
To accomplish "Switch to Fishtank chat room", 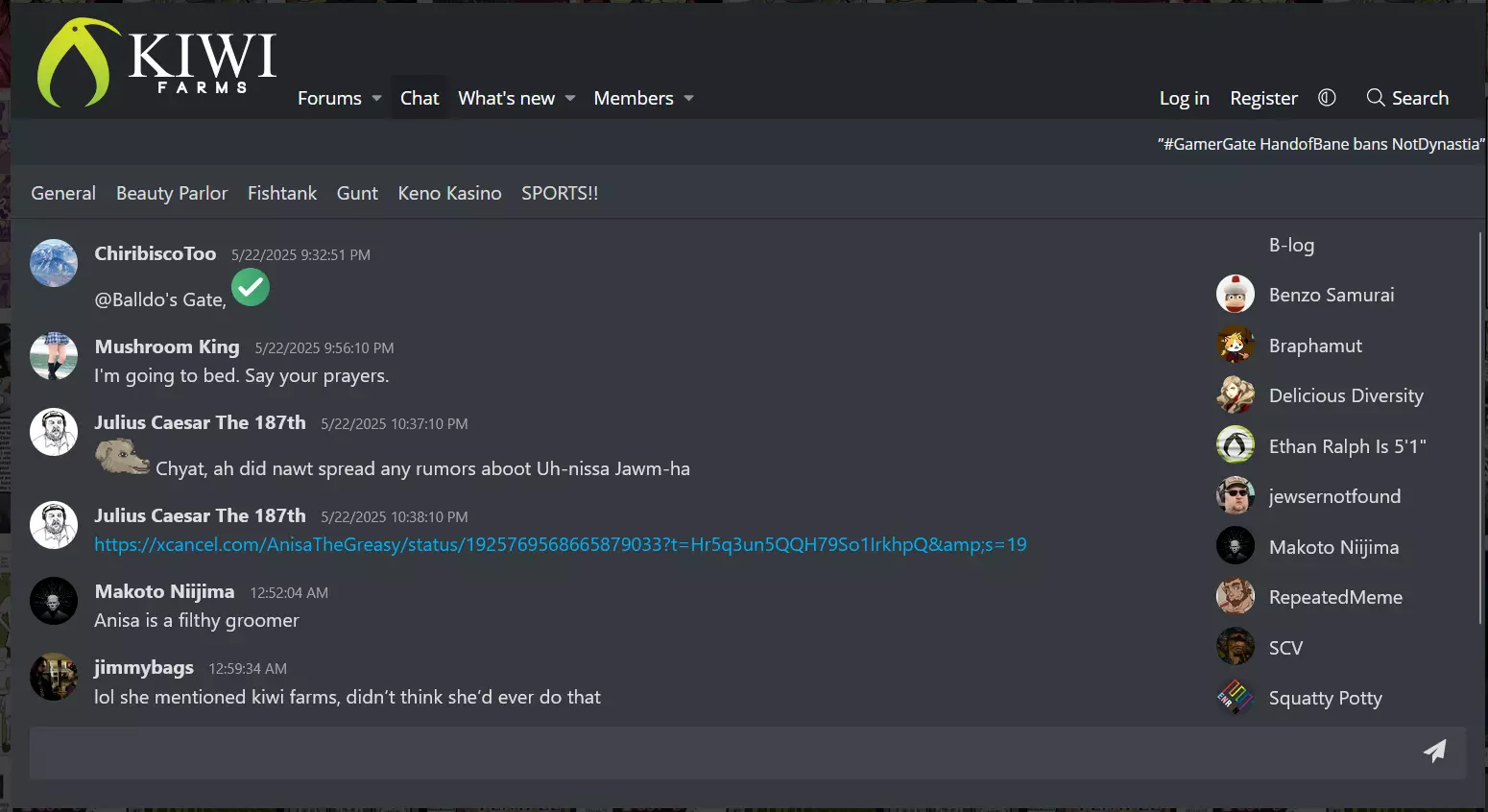I will [282, 193].
